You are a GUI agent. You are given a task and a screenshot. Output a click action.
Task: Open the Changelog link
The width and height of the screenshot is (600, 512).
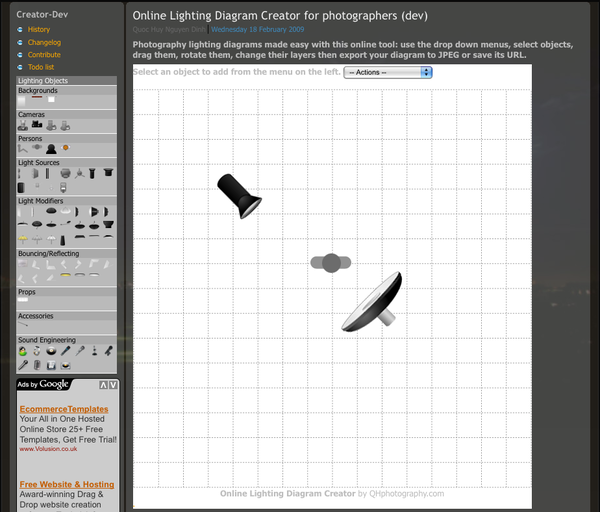[44, 42]
